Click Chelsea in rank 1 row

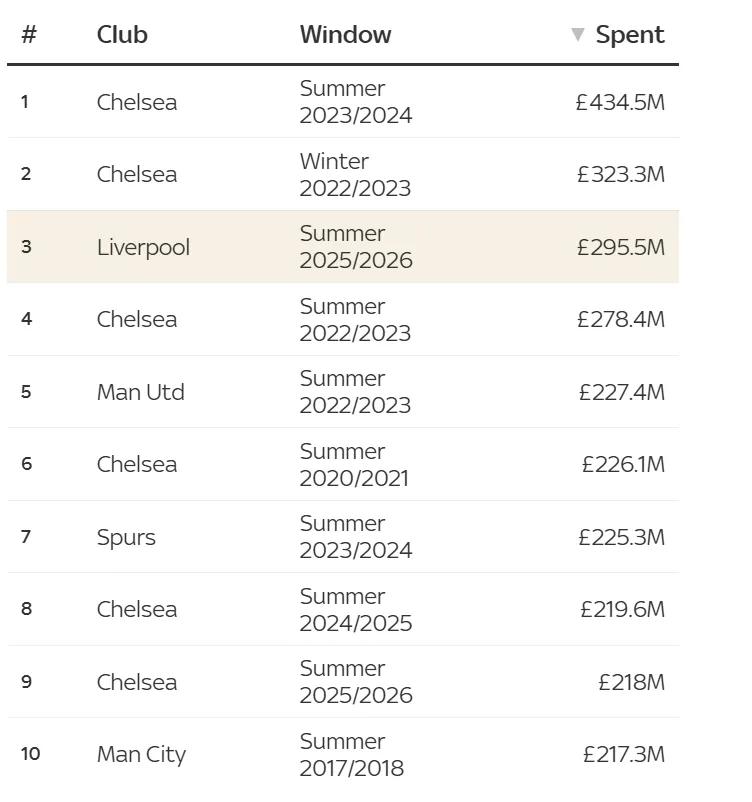[137, 102]
